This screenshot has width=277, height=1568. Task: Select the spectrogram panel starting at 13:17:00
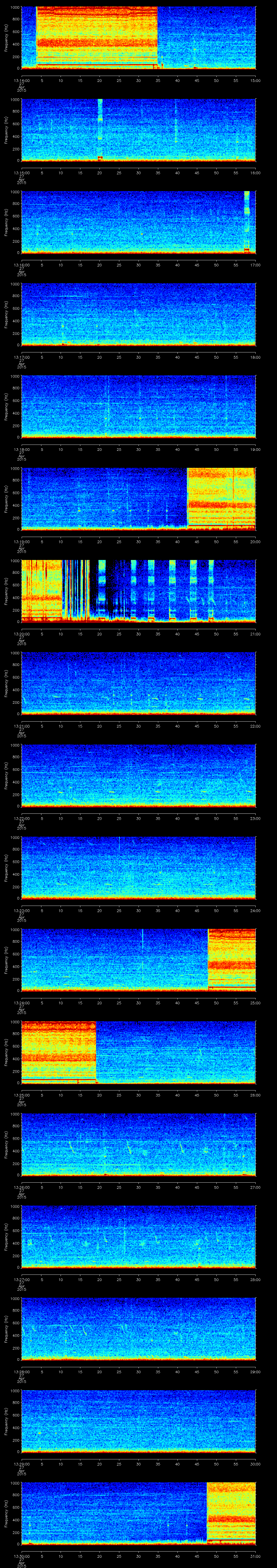pyautogui.click(x=139, y=315)
